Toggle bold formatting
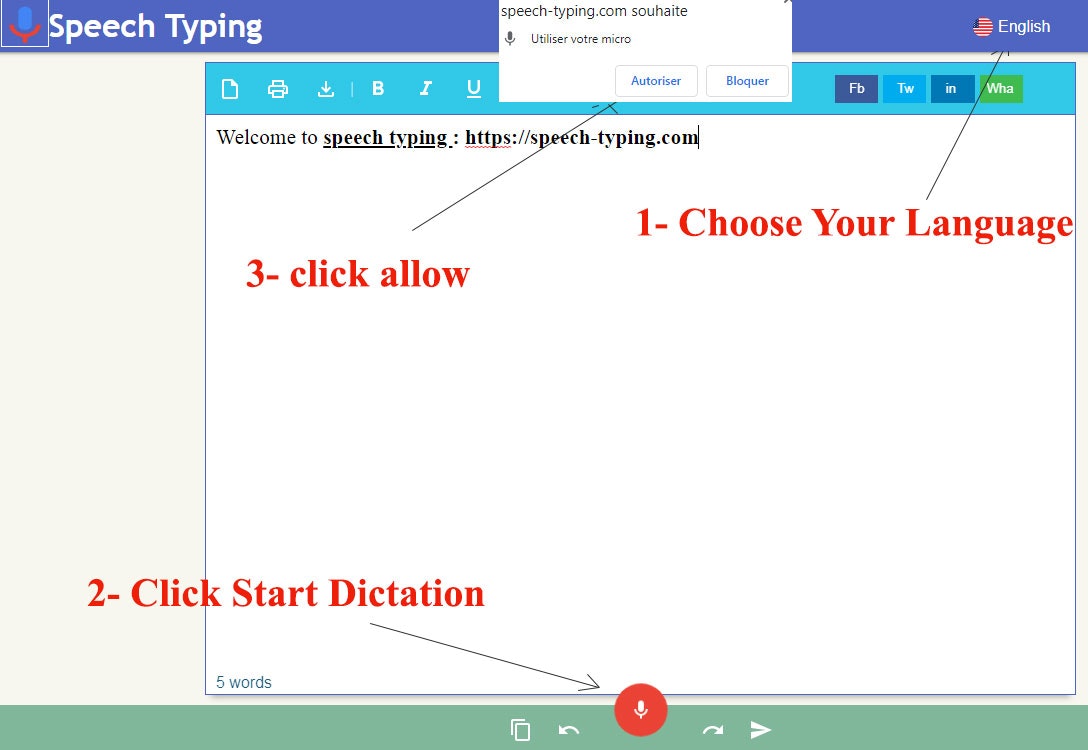Image resolution: width=1088 pixels, height=750 pixels. click(378, 88)
